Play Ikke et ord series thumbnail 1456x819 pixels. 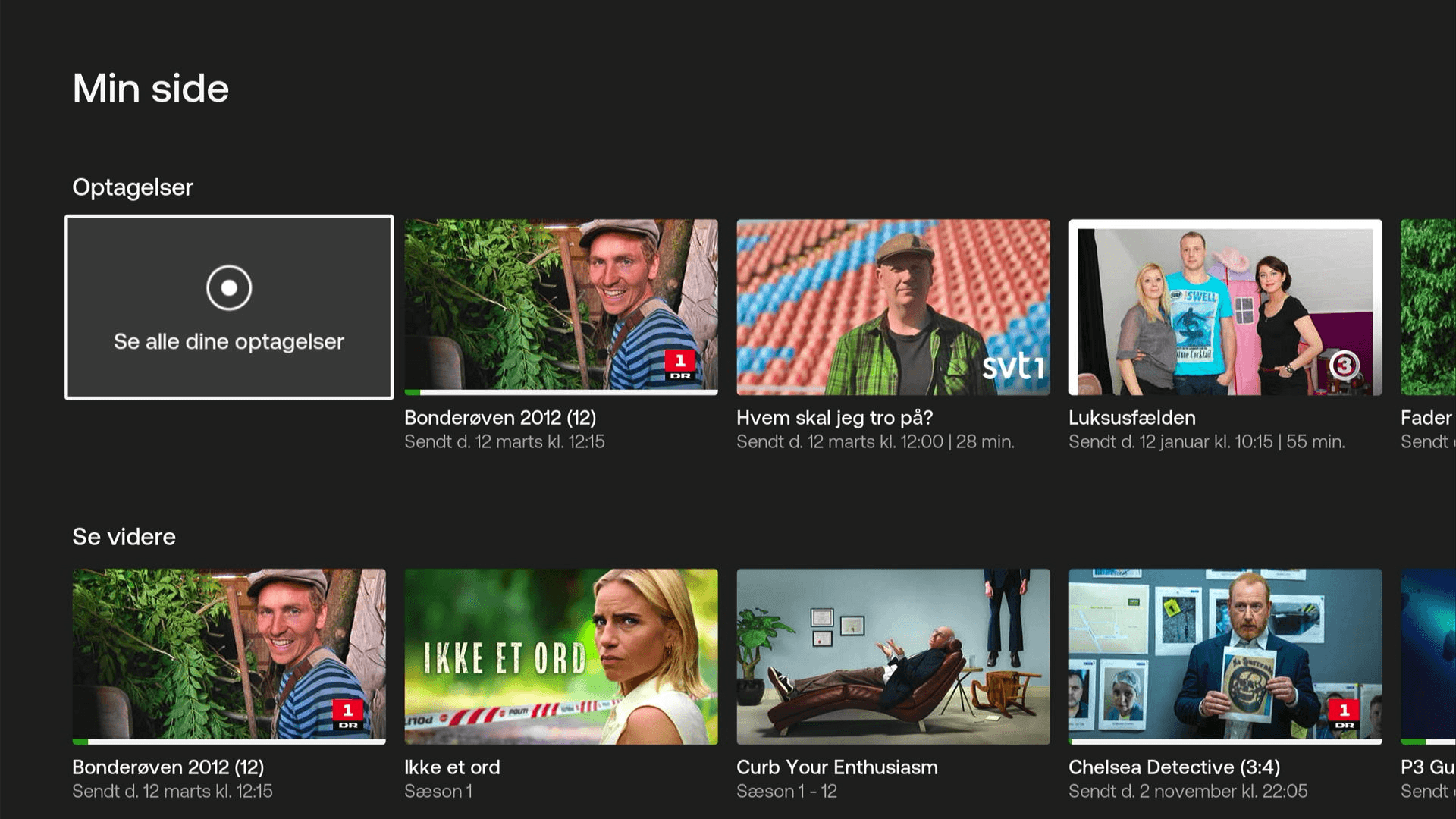[x=560, y=656]
